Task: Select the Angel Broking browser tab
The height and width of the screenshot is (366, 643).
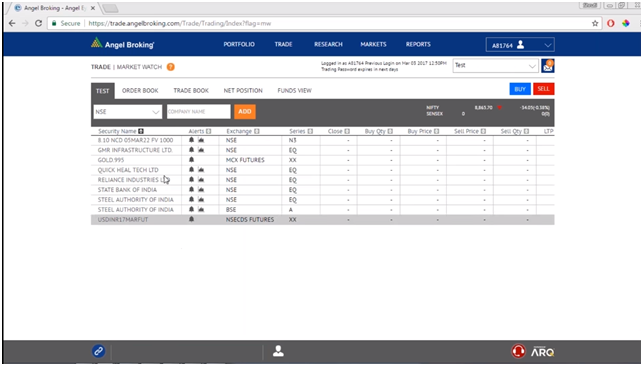Action: pyautogui.click(x=55, y=8)
